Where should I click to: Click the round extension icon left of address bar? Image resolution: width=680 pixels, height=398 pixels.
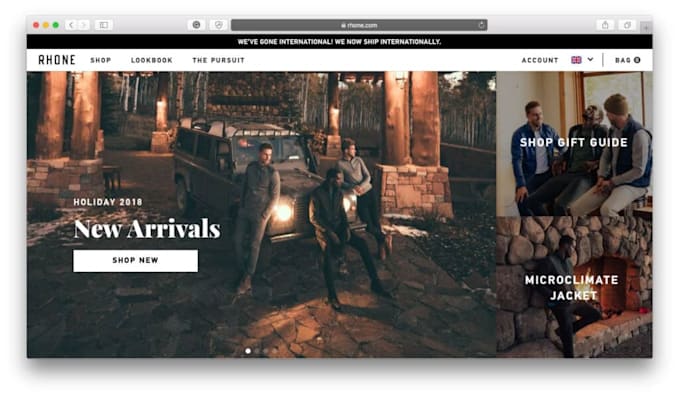click(x=196, y=25)
